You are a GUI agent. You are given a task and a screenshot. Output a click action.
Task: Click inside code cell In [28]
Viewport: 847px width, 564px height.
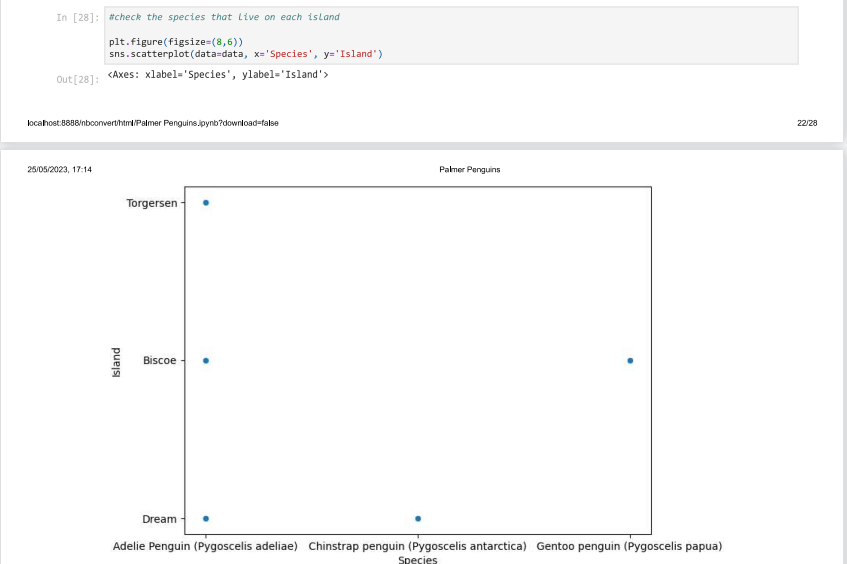[x=451, y=36]
